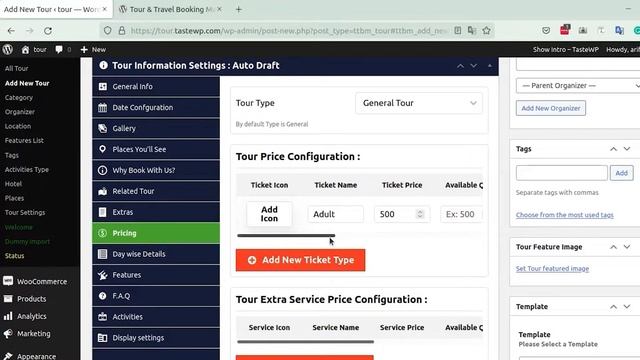Move the Tags panel up
Viewport: 640px width, 360px height.
613,149
